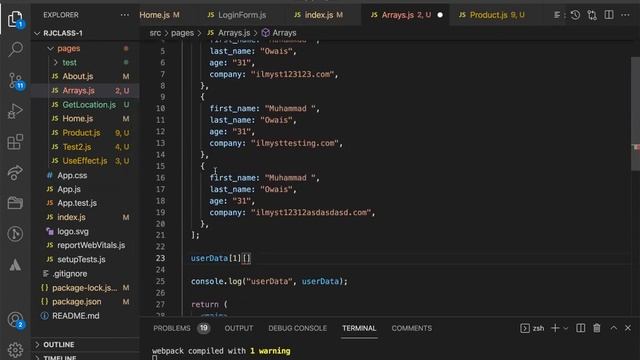
Task: Open the Search view in activity bar
Action: tap(15, 49)
